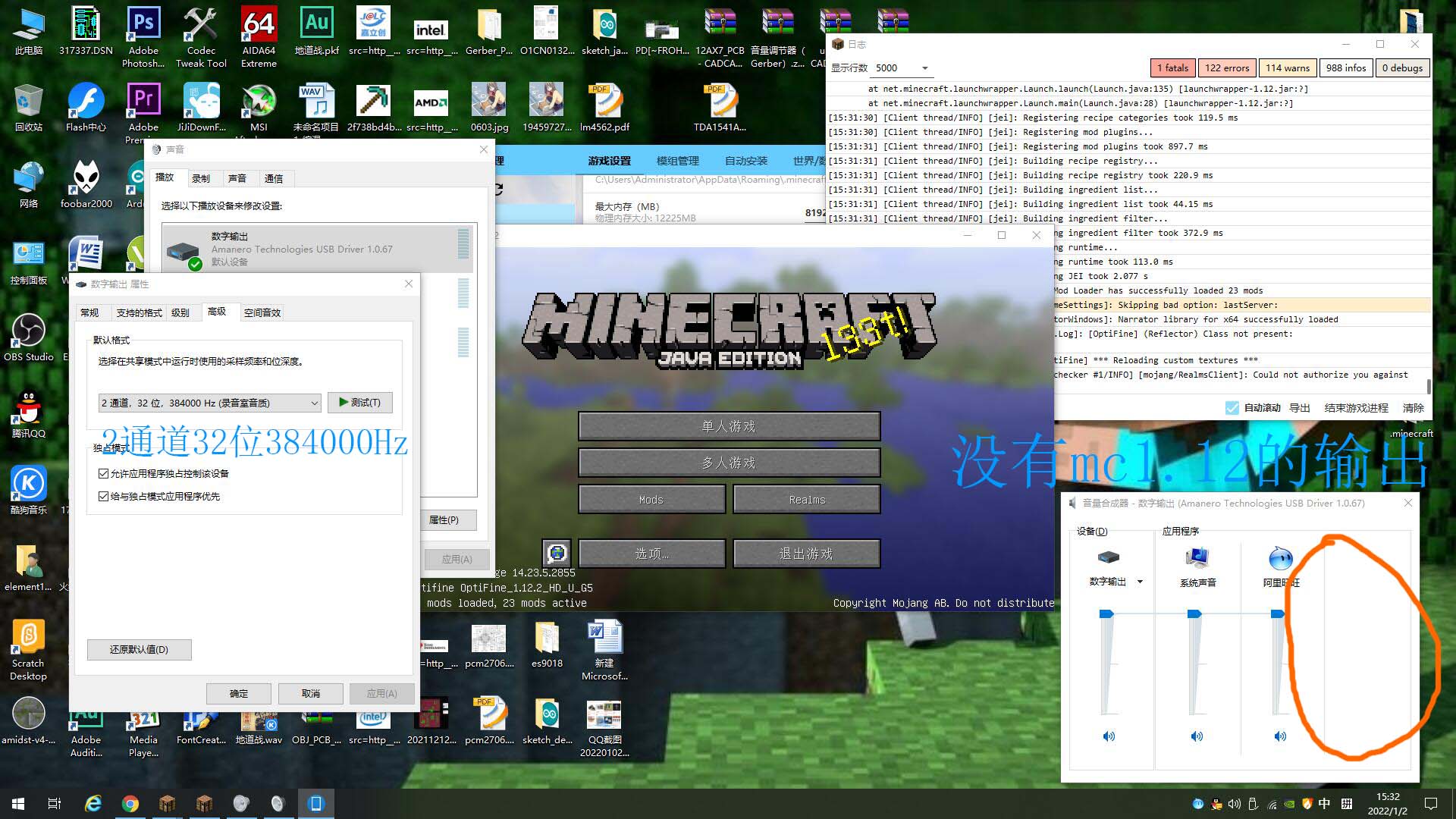Open the 2通道 32位 384000 Hz format dropdown

209,403
